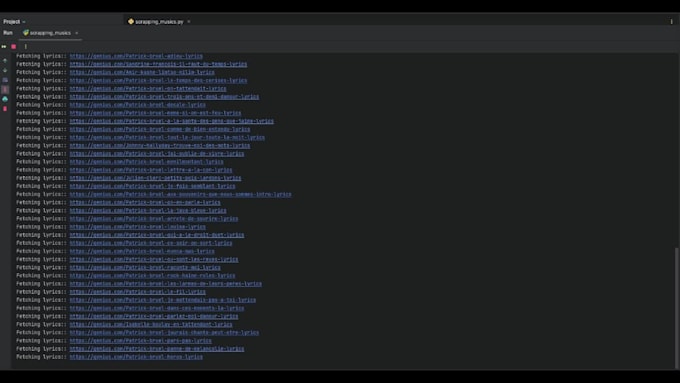
Task: Open the Patrick-bruel-desole lyrics link
Action: pos(137,105)
